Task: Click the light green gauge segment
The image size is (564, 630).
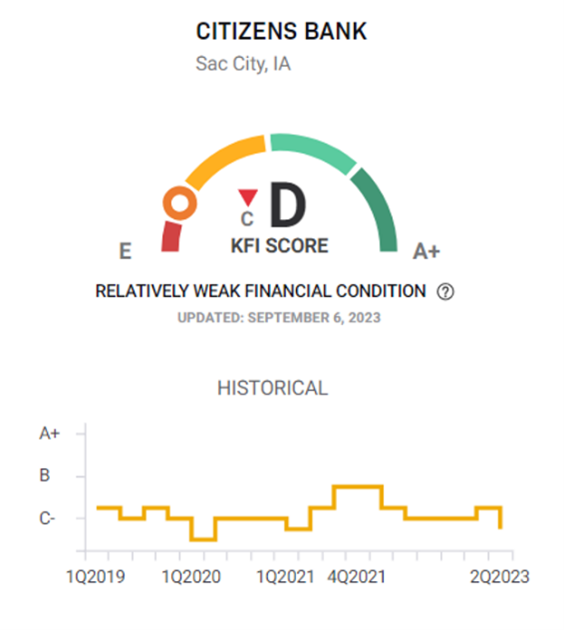Action: tap(313, 153)
